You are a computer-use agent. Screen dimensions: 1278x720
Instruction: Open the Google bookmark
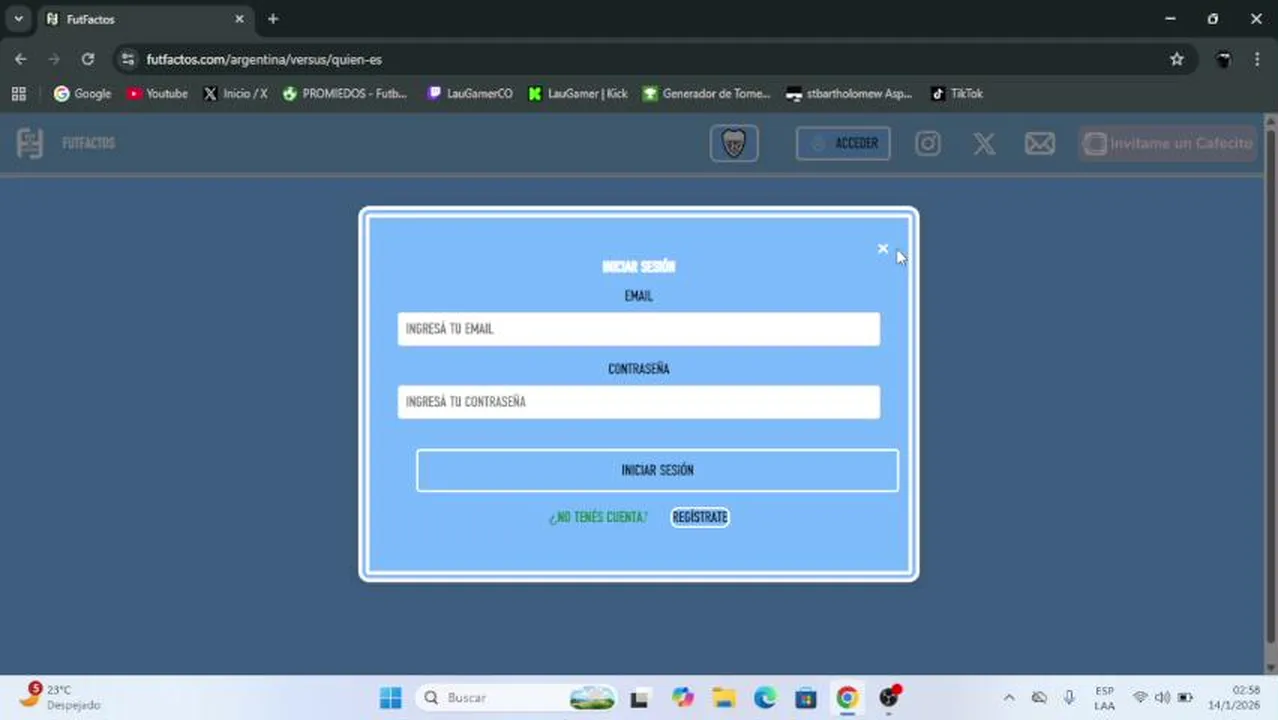tap(82, 93)
